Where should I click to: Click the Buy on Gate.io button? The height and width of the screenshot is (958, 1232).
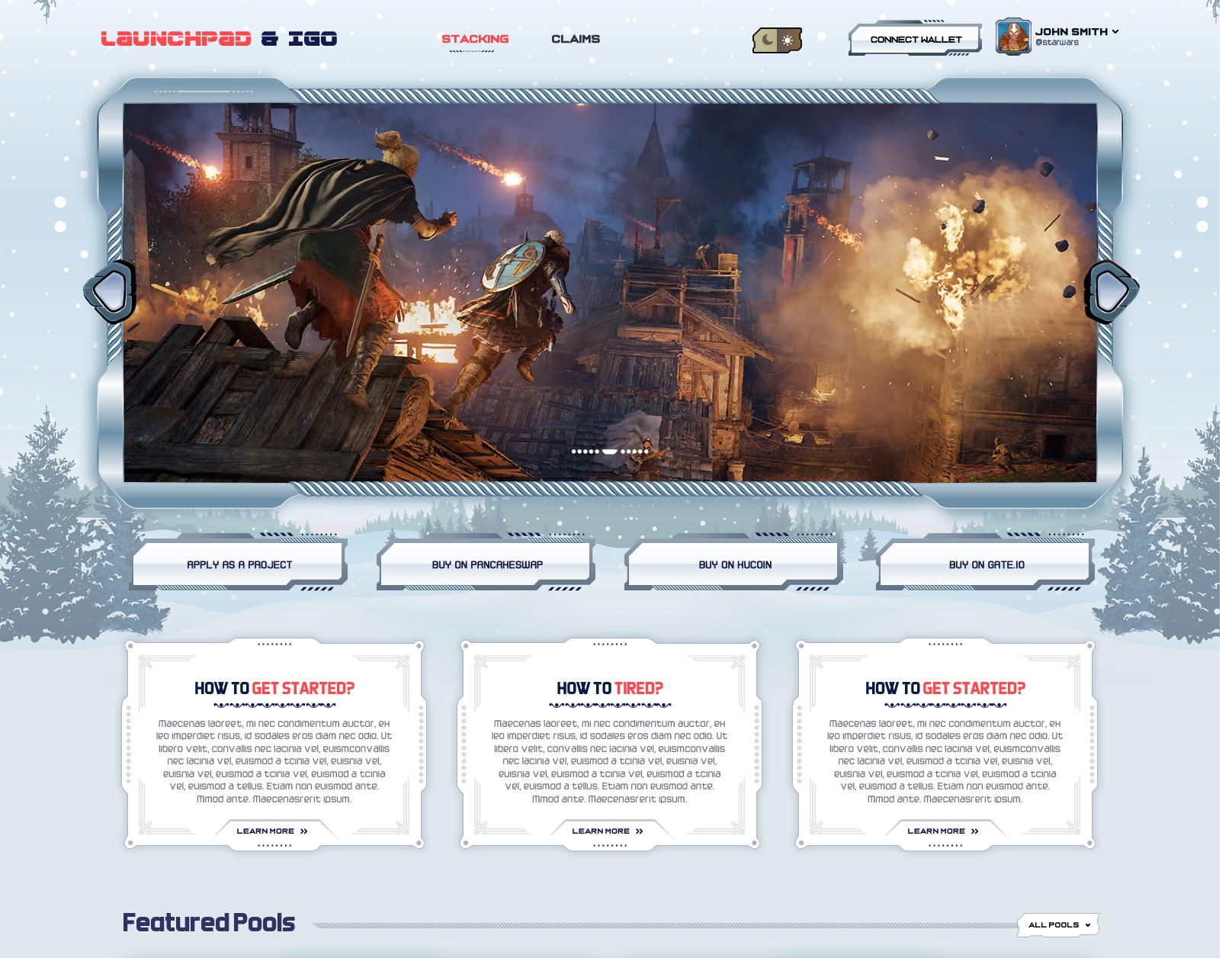[987, 565]
